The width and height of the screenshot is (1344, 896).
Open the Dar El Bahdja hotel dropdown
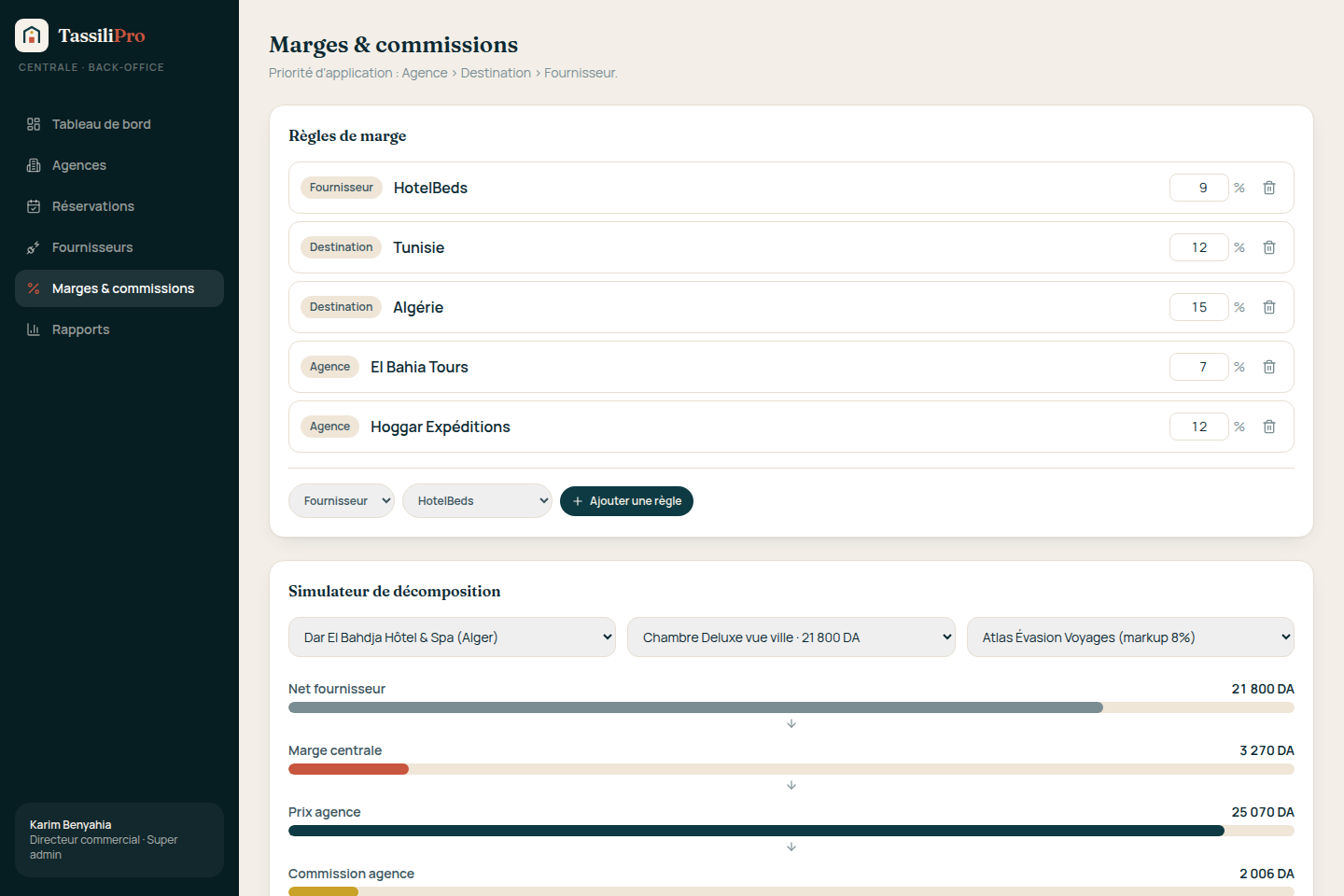tap(452, 637)
